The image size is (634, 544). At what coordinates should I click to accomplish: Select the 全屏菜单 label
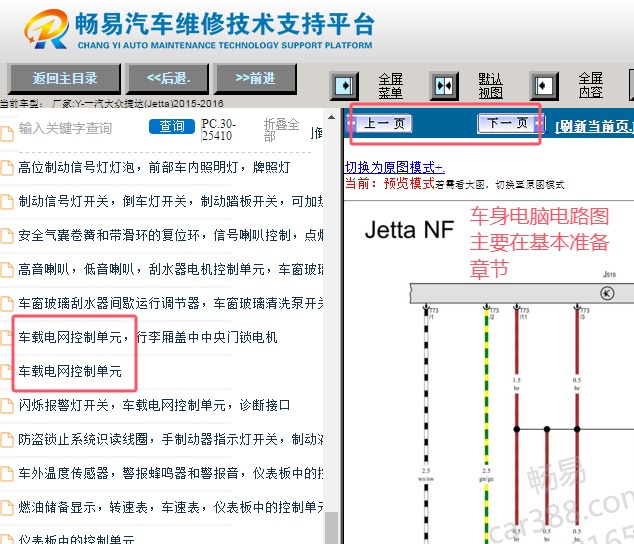pyautogui.click(x=391, y=86)
